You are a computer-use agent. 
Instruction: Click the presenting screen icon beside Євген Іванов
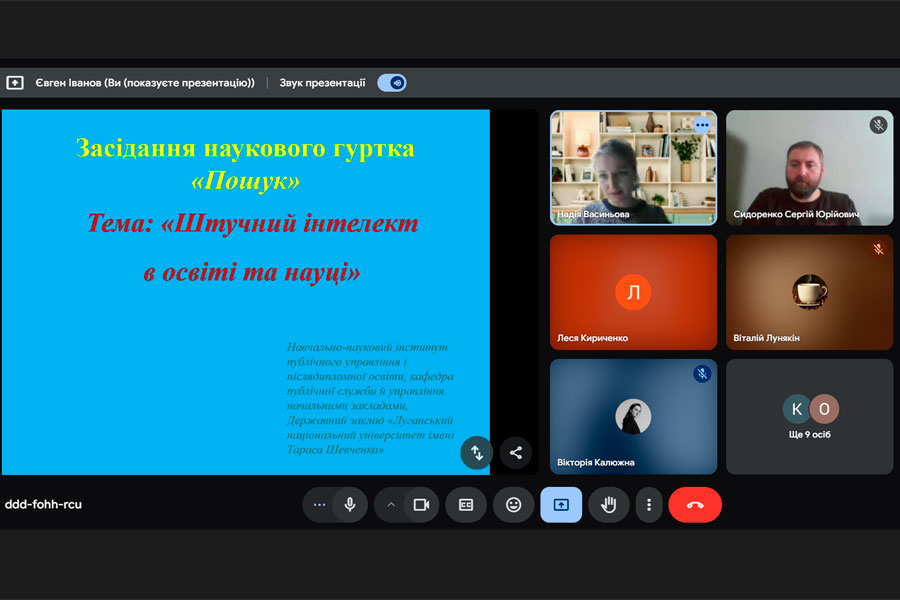[15, 83]
